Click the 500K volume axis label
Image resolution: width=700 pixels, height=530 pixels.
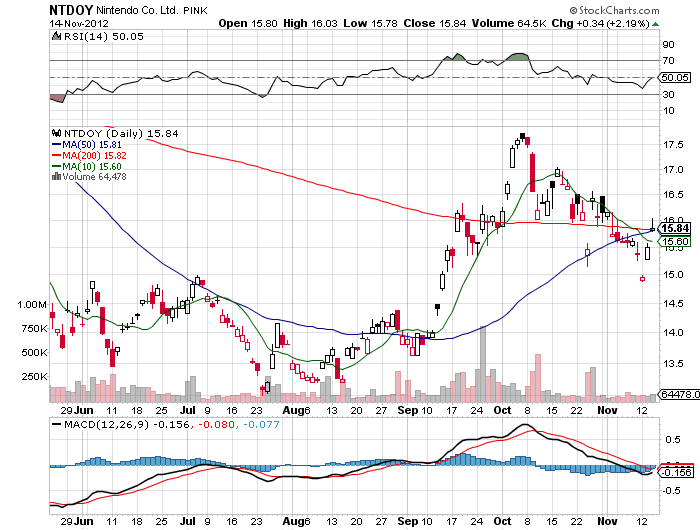(34, 353)
